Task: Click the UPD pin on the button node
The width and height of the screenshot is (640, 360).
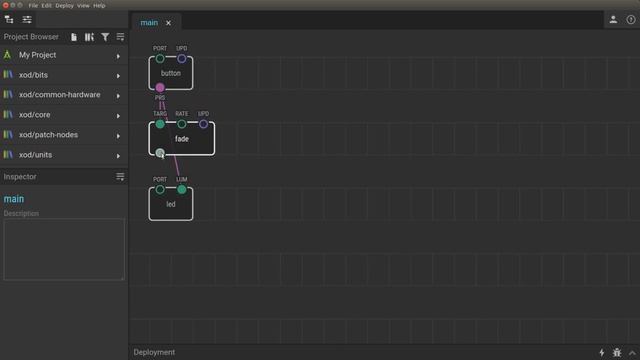Action: (182, 59)
